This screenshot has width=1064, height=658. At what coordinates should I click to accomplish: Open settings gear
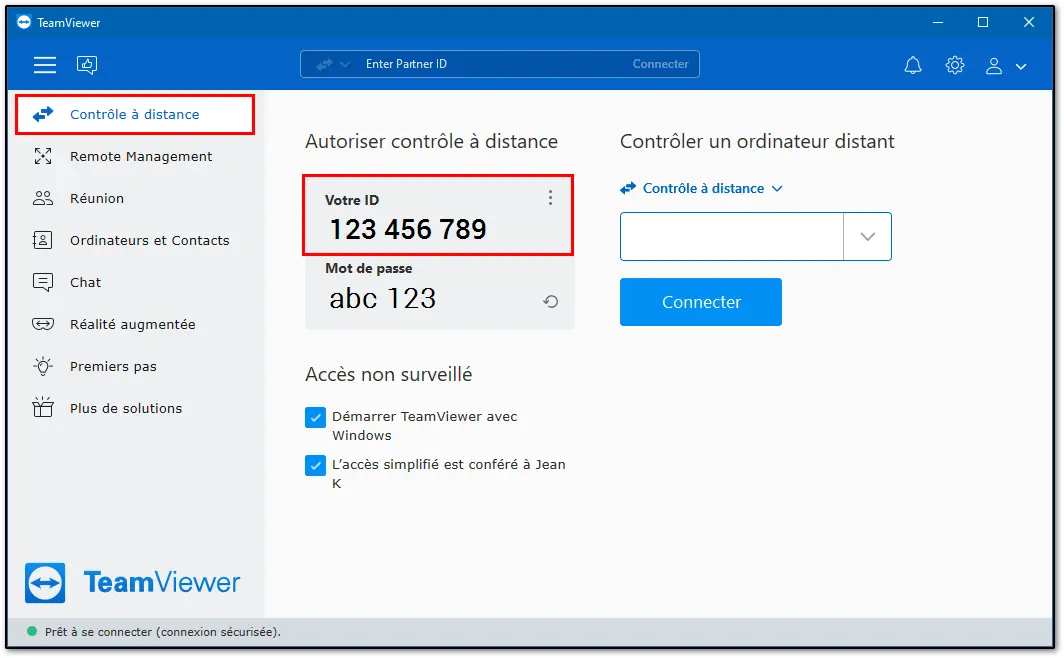[955, 65]
